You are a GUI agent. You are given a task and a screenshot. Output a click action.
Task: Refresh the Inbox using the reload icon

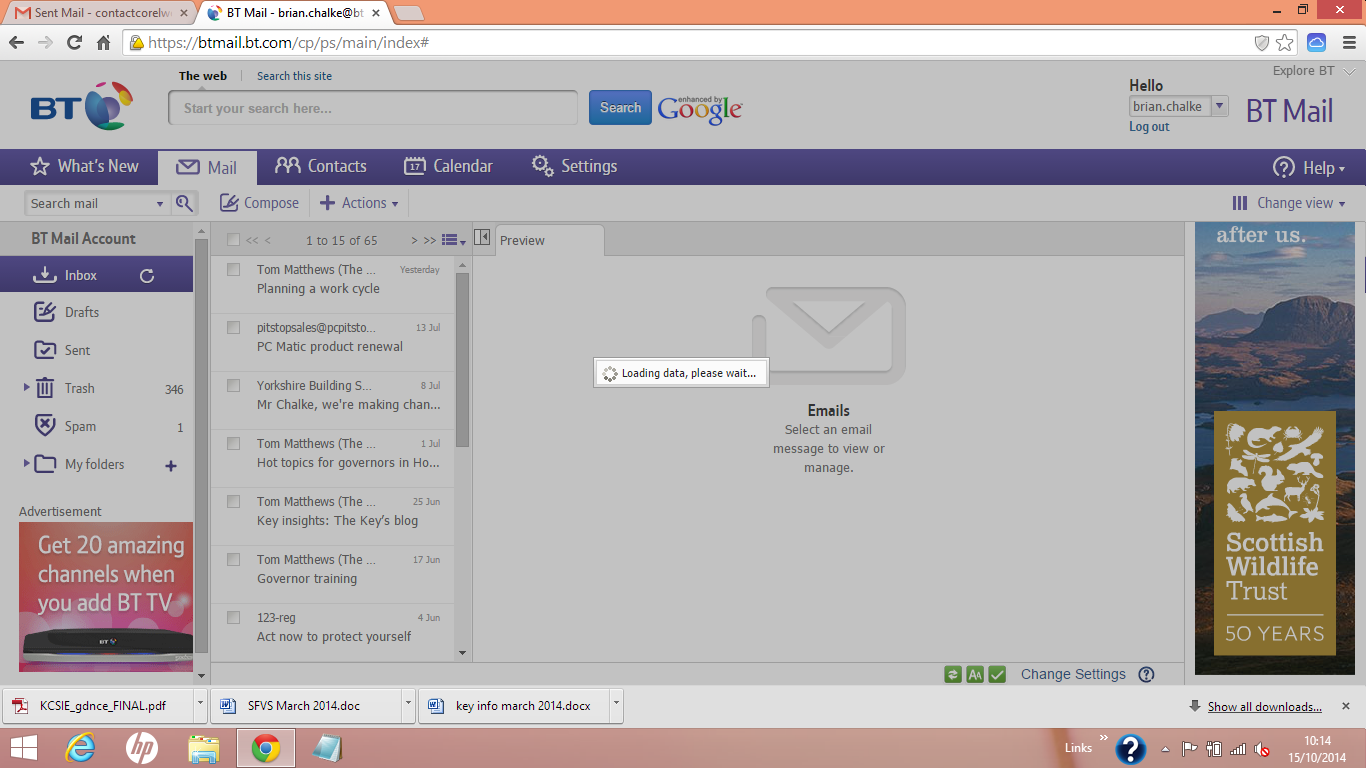tap(147, 276)
